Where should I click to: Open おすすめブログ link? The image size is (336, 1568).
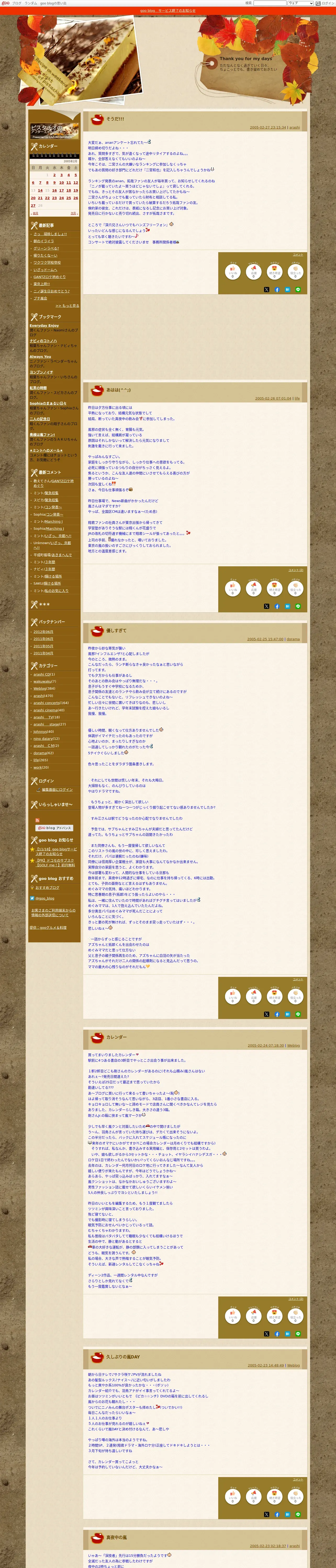coord(48,887)
